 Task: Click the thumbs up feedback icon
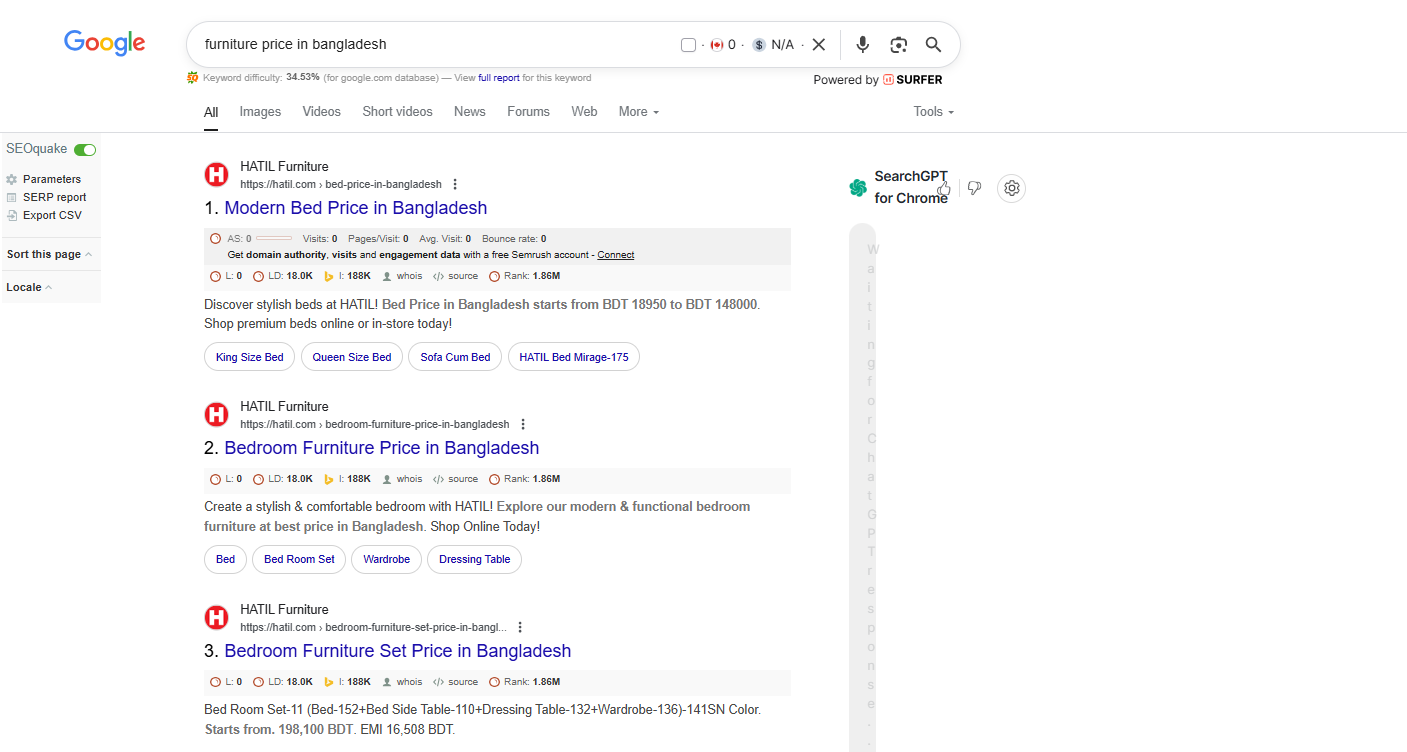tap(944, 188)
